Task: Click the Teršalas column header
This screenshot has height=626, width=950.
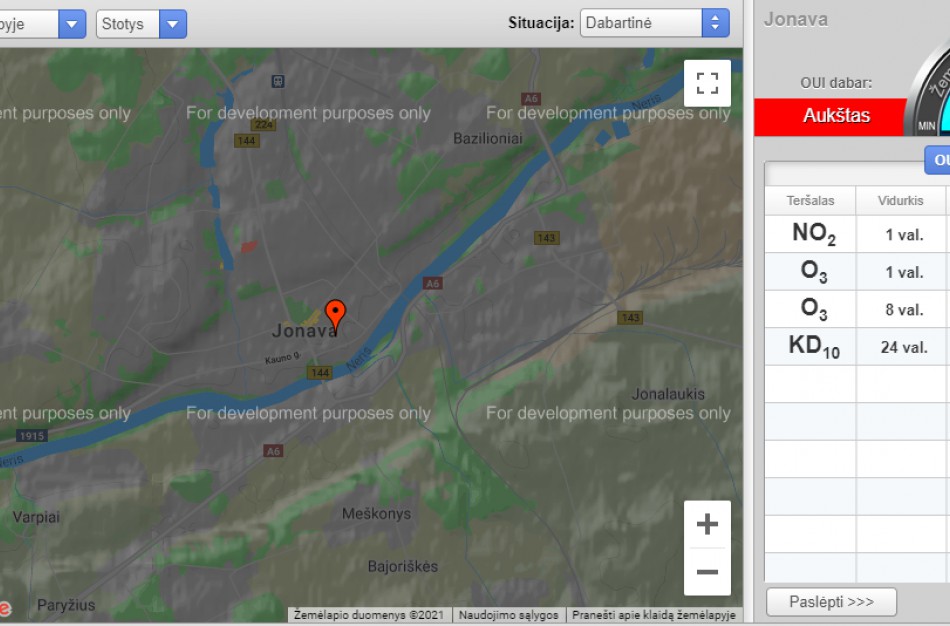Action: tap(810, 200)
